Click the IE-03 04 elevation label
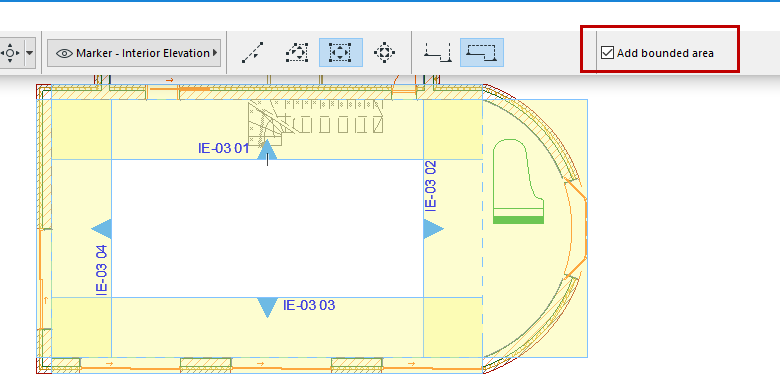Viewport: 780px width, 384px height. pyautogui.click(x=101, y=271)
